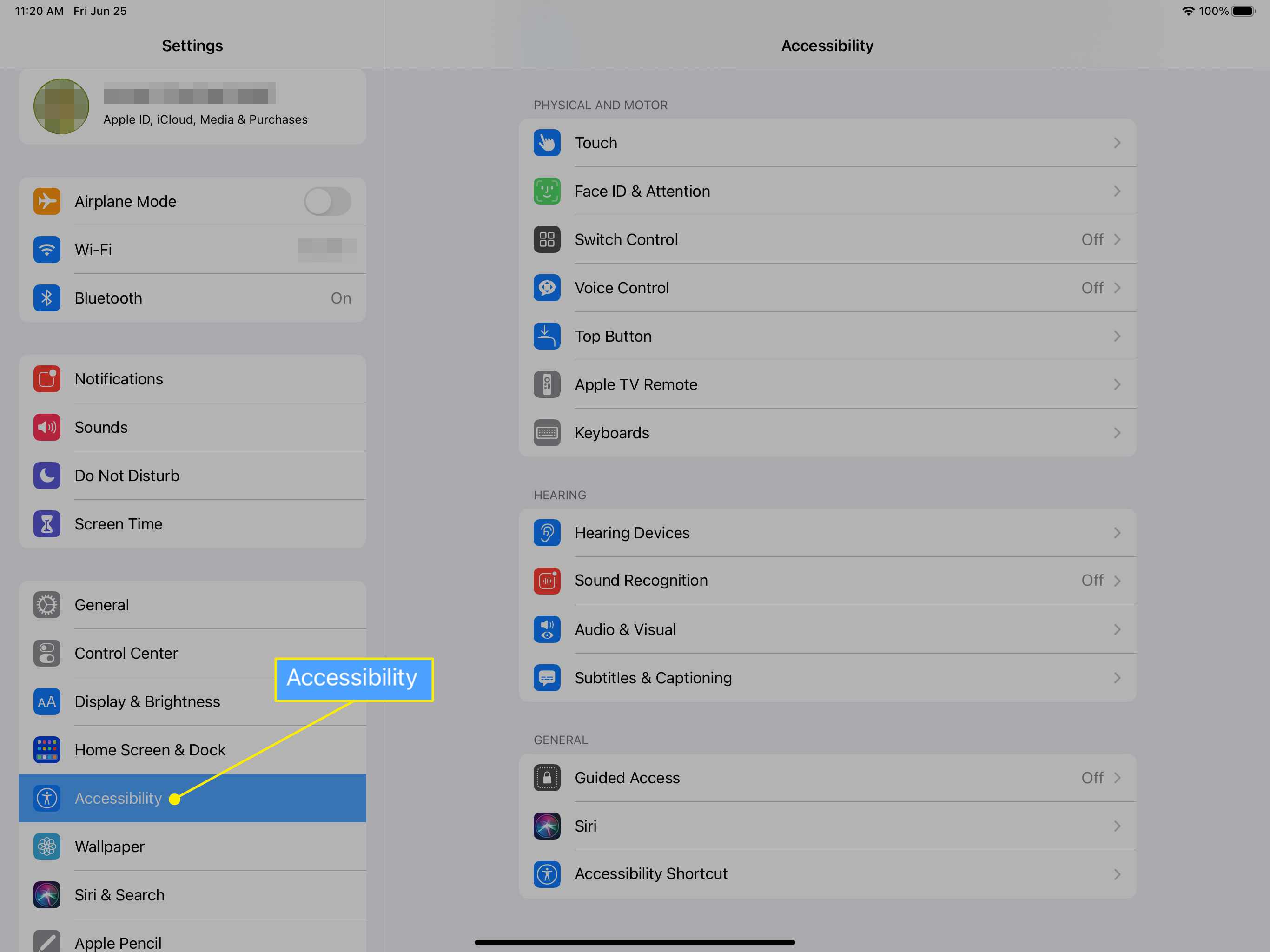This screenshot has height=952, width=1270.
Task: Tap the Hearing Devices ear icon
Action: (547, 532)
